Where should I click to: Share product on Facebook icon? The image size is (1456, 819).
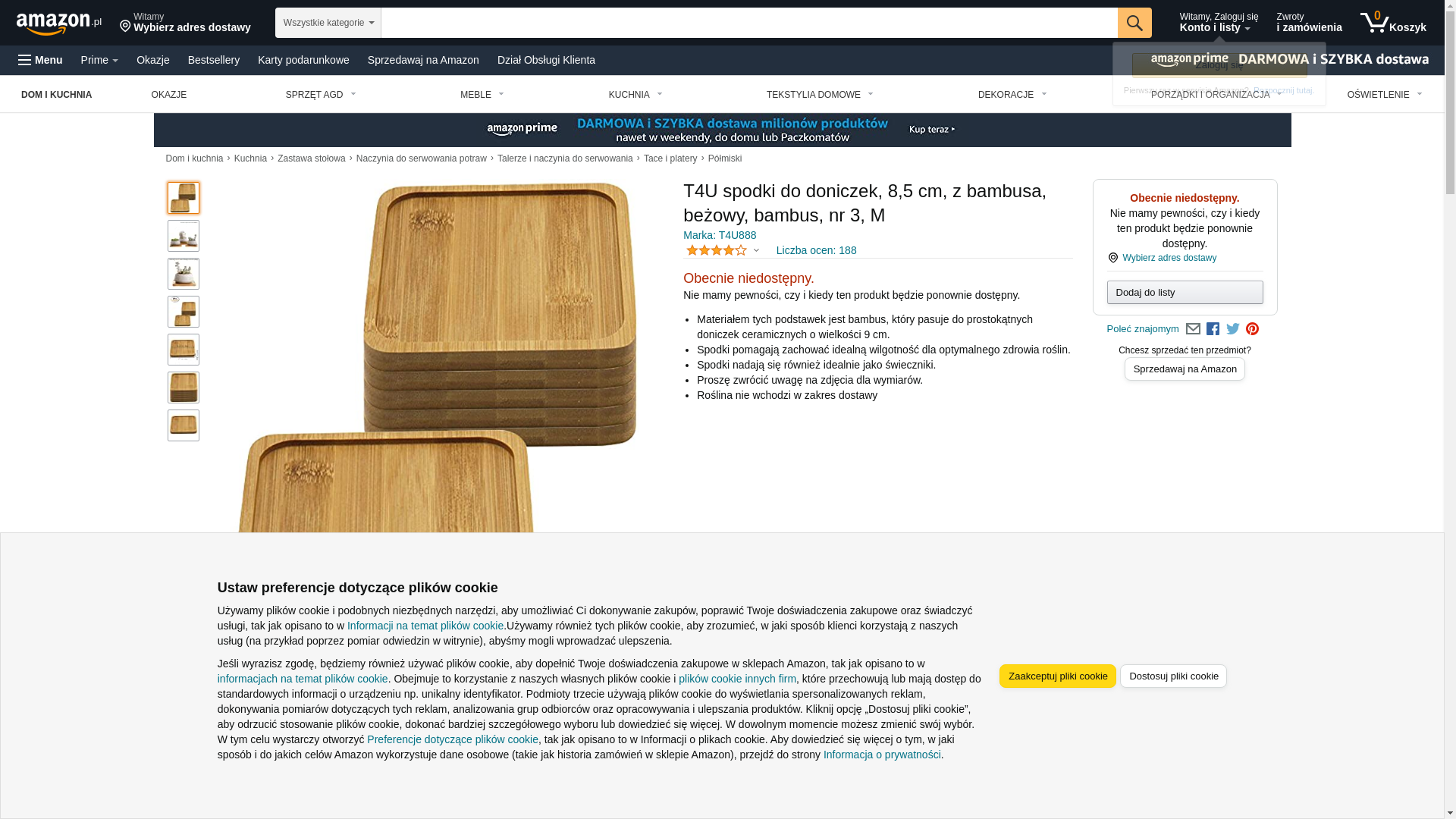click(x=1213, y=329)
